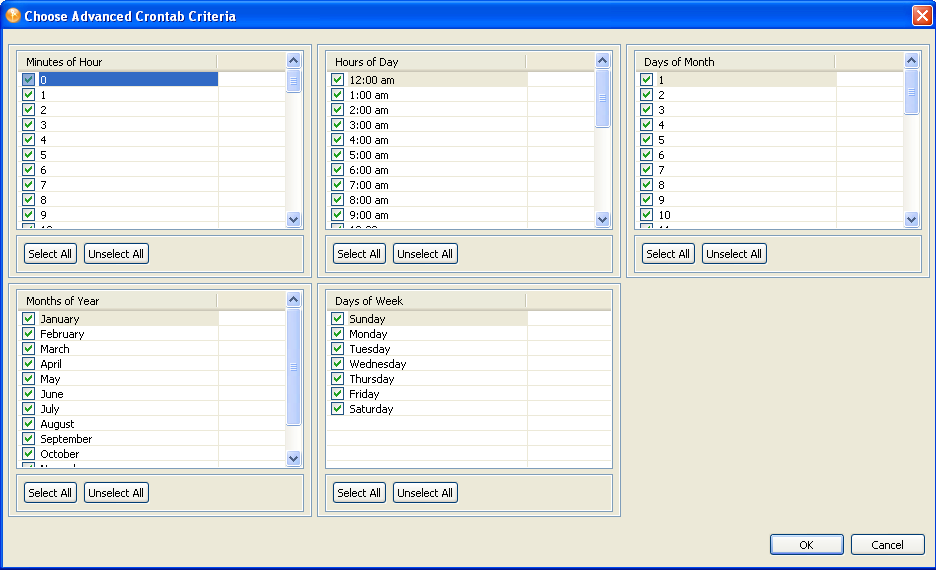
Task: Unselect All under Days of Week
Action: coord(425,492)
